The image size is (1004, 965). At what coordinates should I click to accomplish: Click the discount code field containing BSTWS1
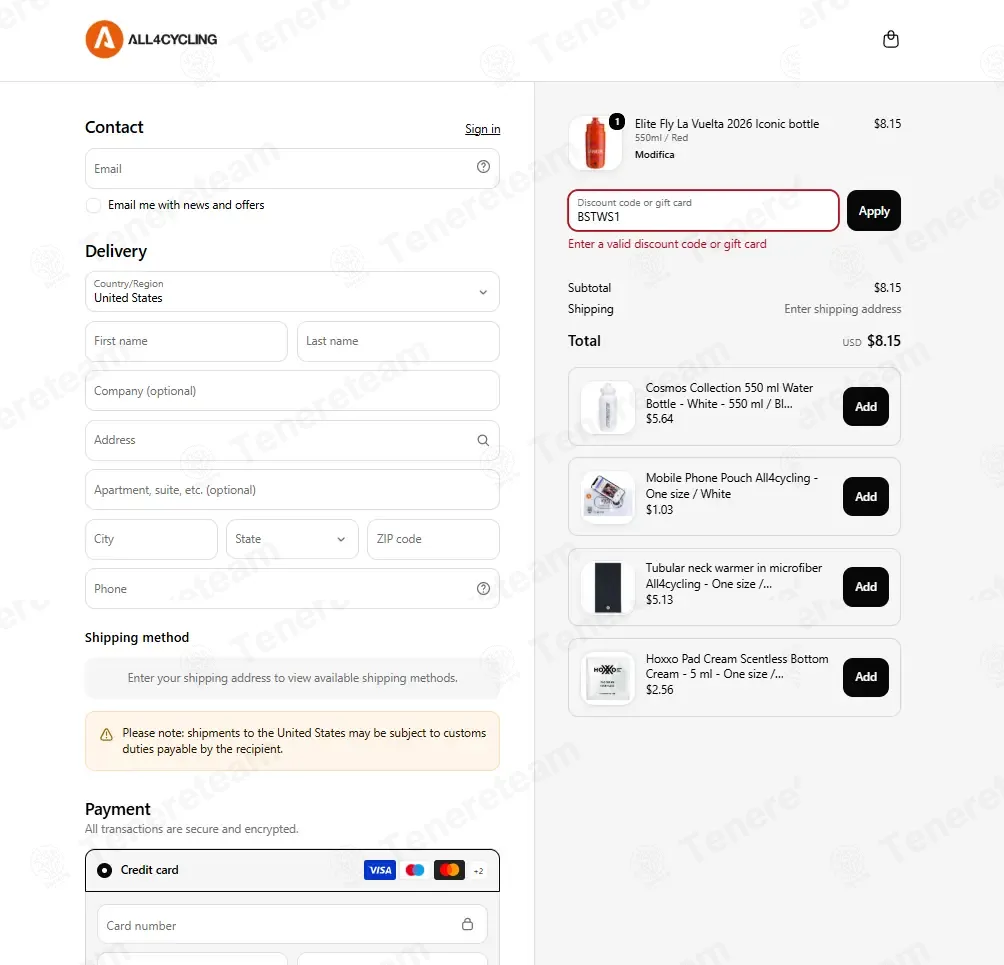click(703, 211)
